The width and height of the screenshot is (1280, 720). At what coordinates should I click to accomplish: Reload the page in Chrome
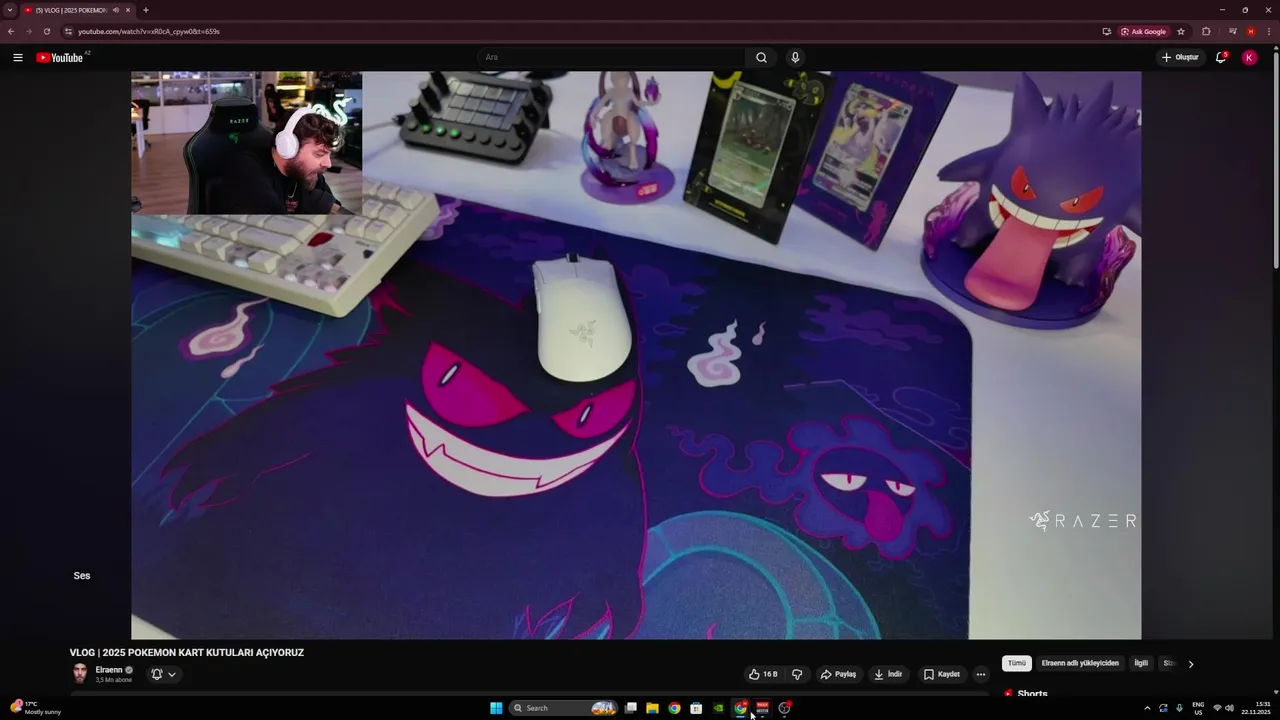[46, 31]
